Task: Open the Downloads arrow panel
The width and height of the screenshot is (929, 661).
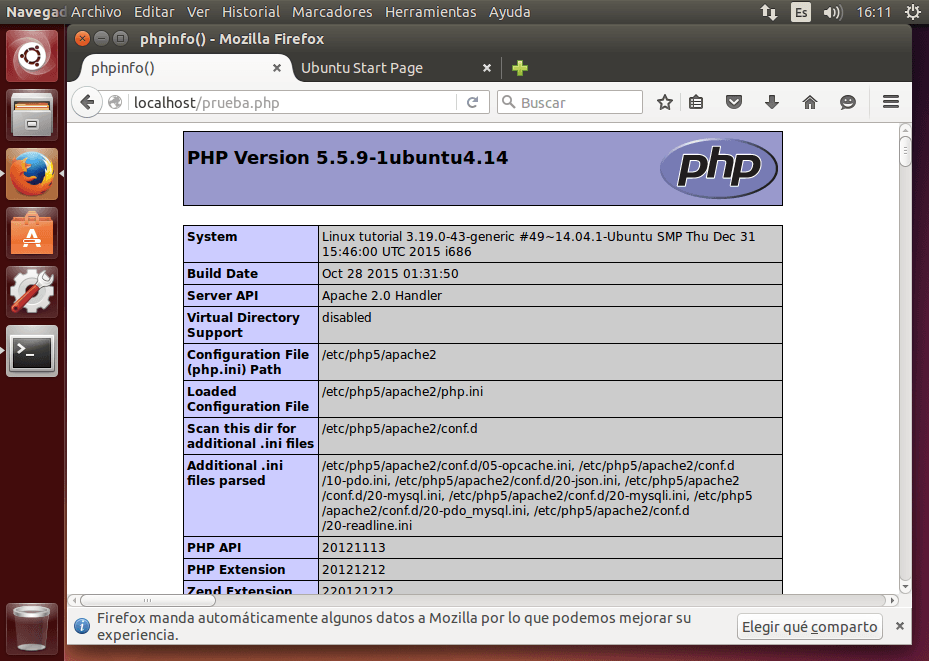Action: tap(771, 102)
